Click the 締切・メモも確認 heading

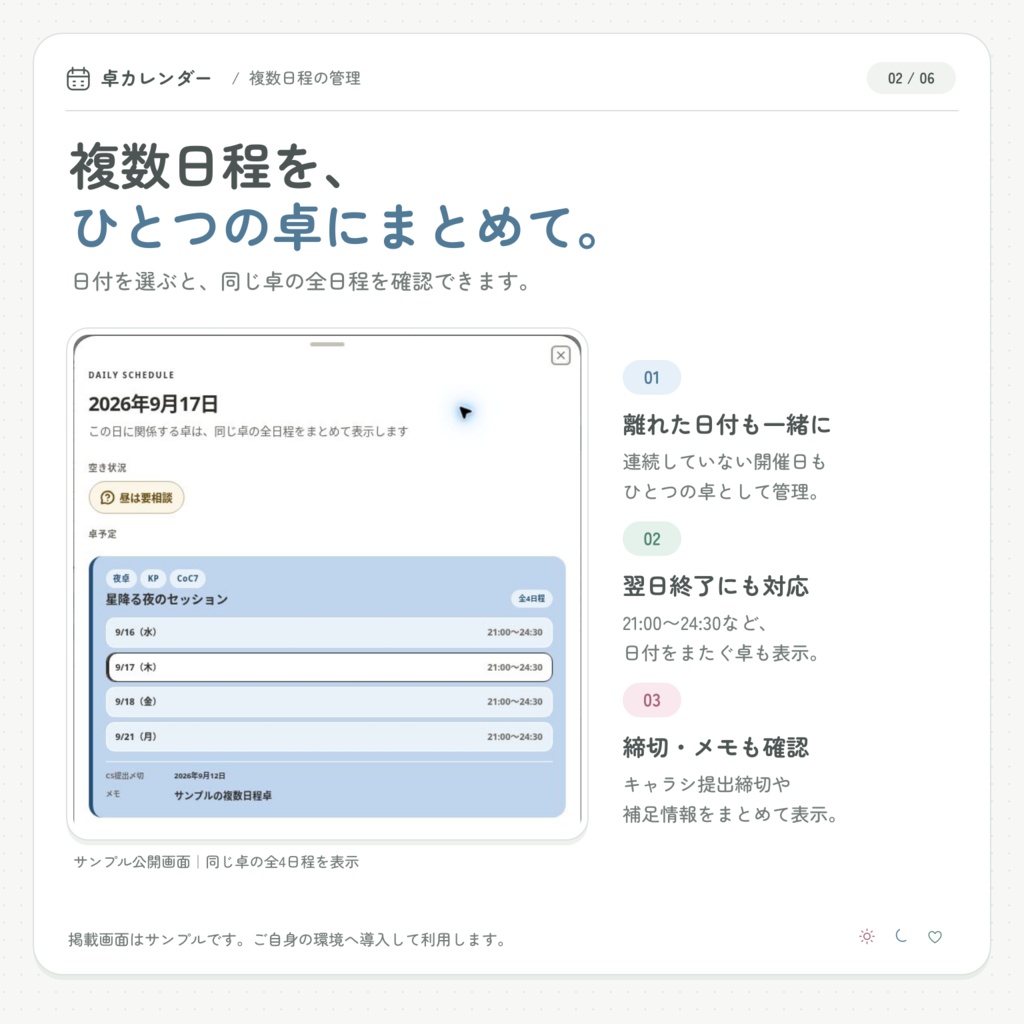[x=716, y=747]
